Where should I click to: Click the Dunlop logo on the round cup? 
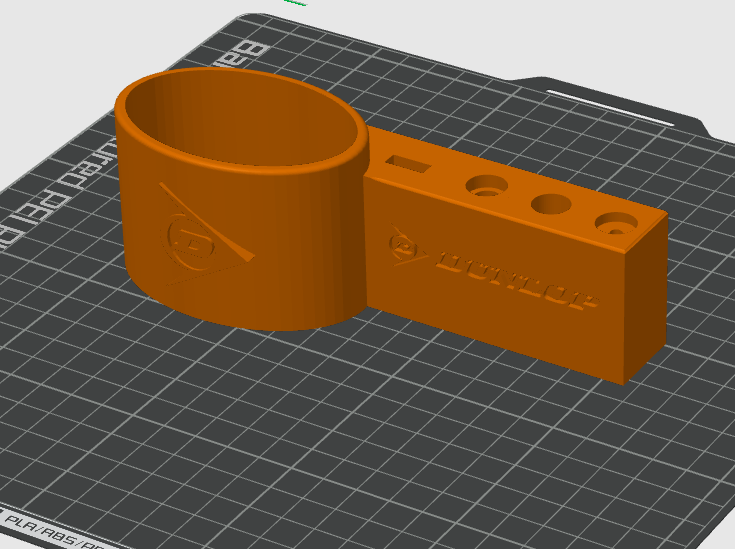(x=206, y=234)
